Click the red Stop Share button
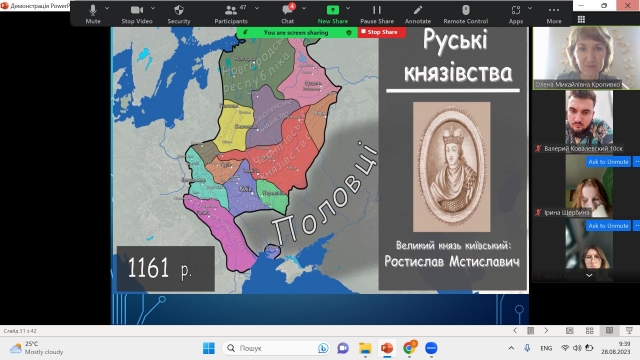 pyautogui.click(x=382, y=32)
